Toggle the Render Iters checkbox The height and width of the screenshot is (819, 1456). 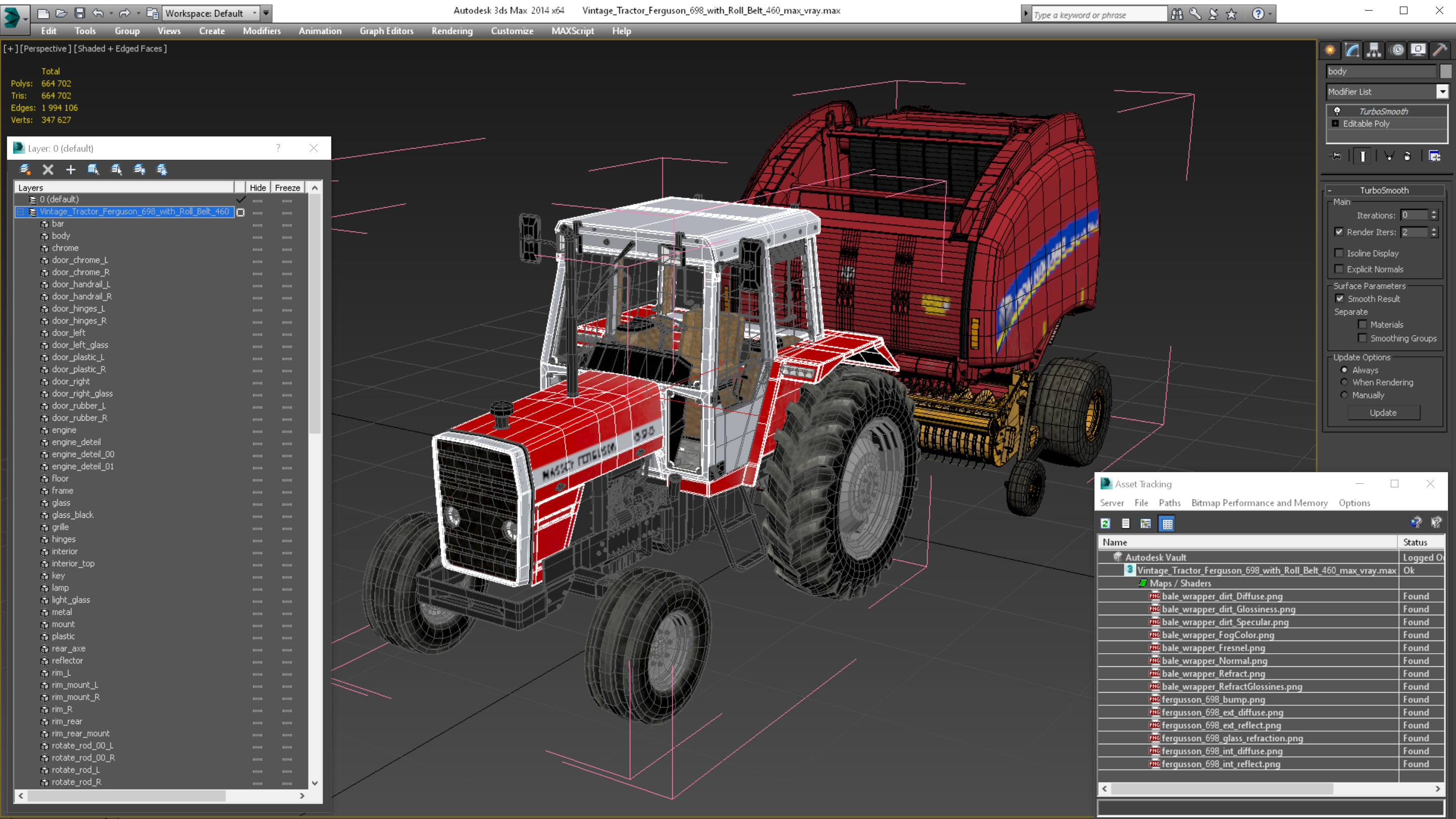pos(1338,232)
